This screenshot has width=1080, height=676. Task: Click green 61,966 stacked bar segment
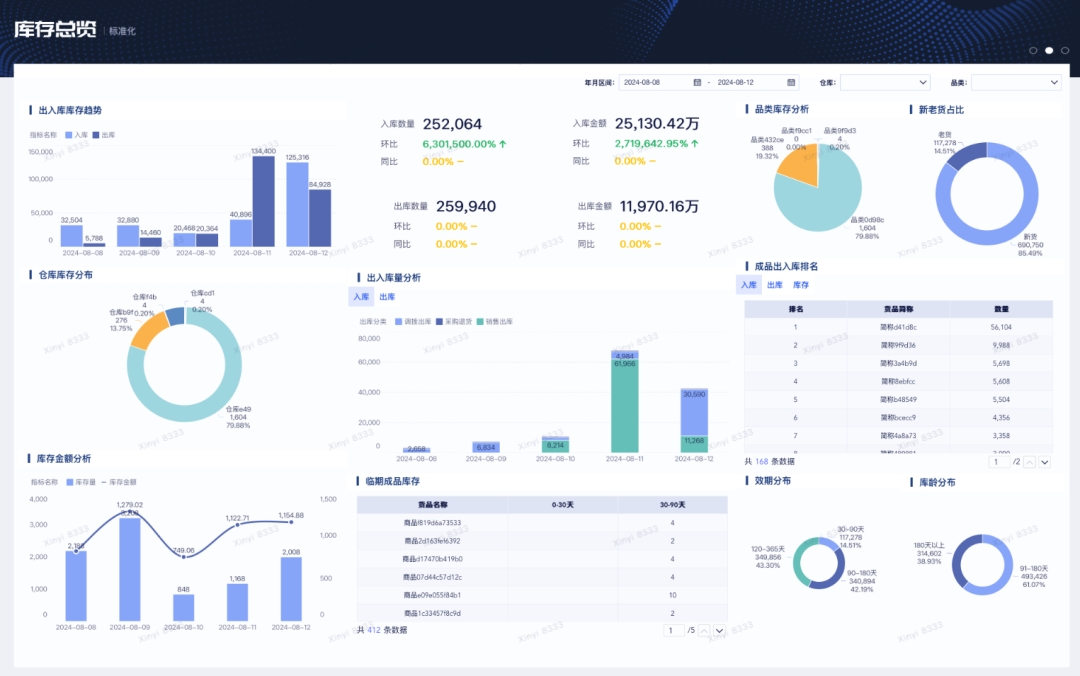[625, 407]
